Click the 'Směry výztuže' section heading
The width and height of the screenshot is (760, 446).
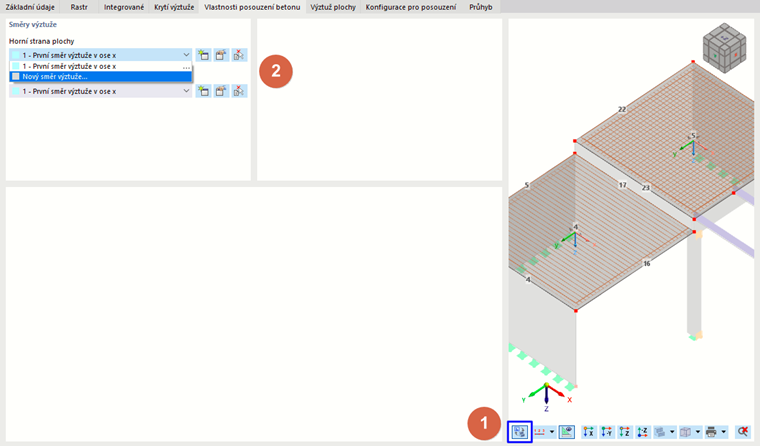[x=33, y=24]
